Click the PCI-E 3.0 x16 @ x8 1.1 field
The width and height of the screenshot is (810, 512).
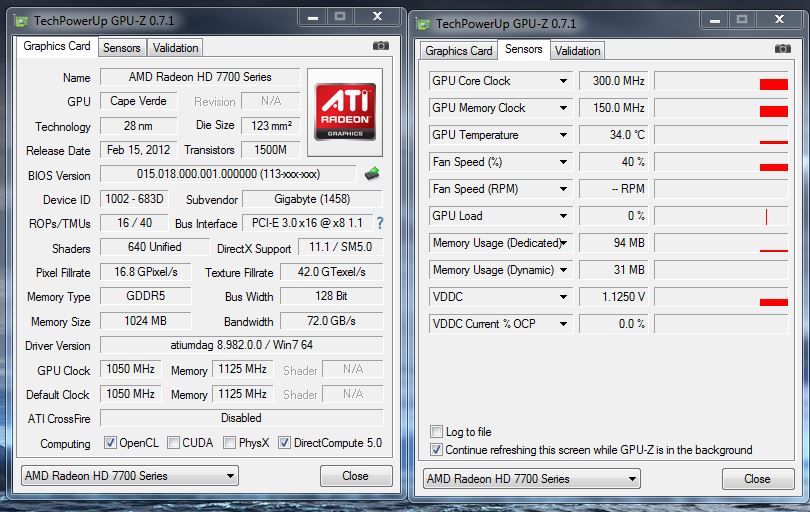[307, 223]
